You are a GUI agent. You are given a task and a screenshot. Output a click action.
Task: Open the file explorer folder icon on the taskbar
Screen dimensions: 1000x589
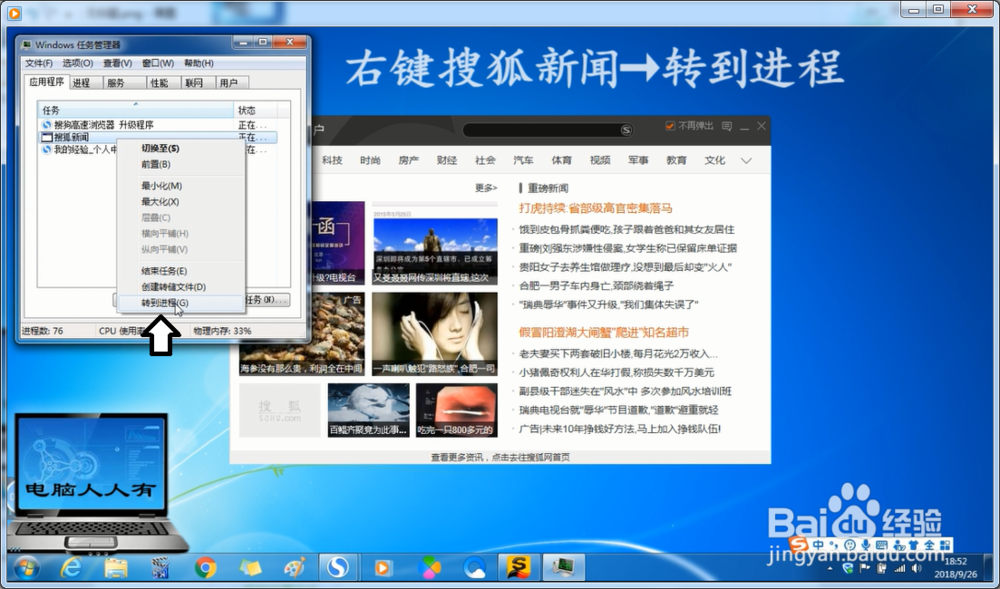[115, 567]
